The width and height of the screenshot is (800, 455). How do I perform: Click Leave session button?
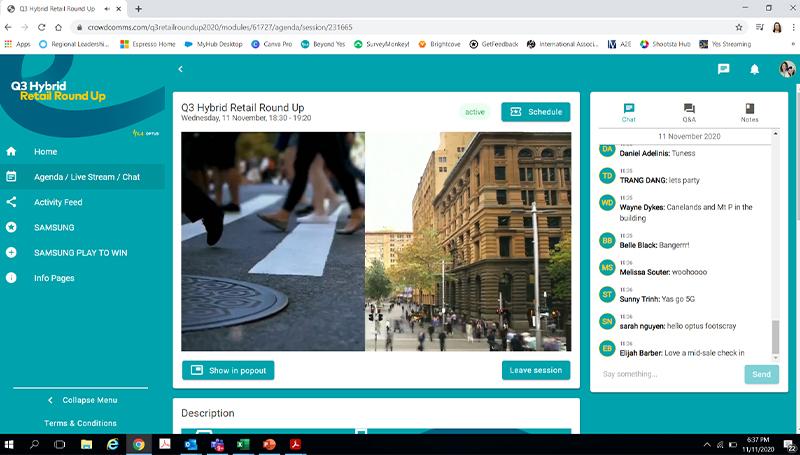pos(536,370)
